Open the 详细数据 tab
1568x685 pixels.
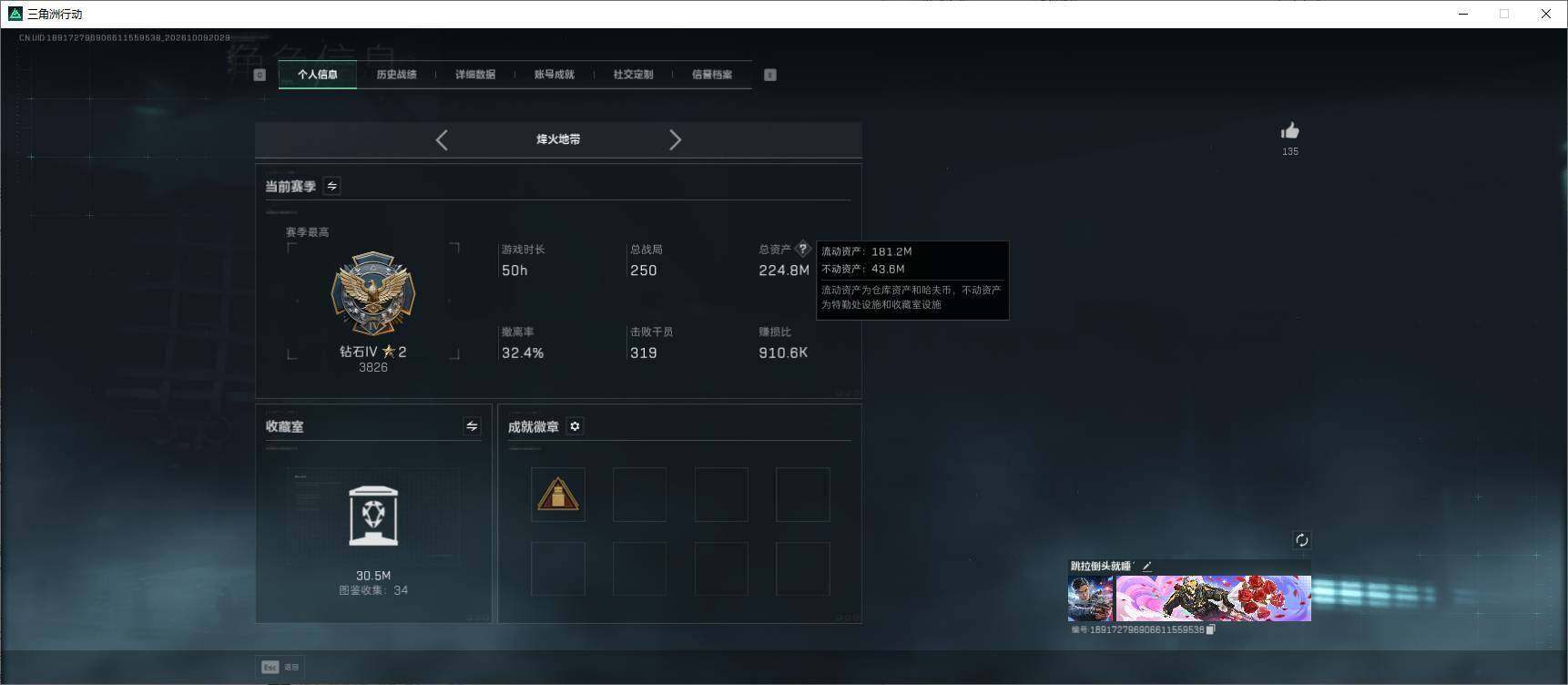[x=475, y=75]
